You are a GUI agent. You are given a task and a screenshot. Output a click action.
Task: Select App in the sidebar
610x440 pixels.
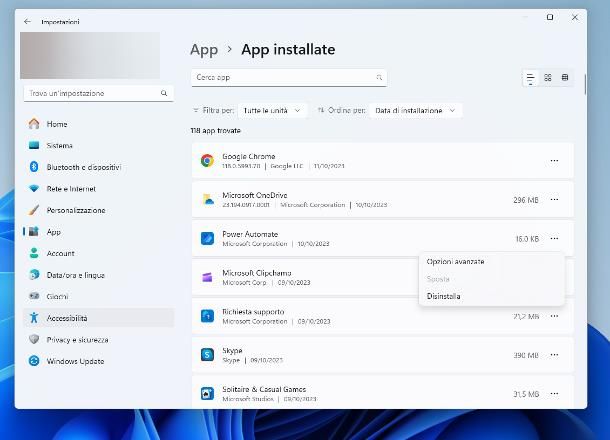coord(99,232)
